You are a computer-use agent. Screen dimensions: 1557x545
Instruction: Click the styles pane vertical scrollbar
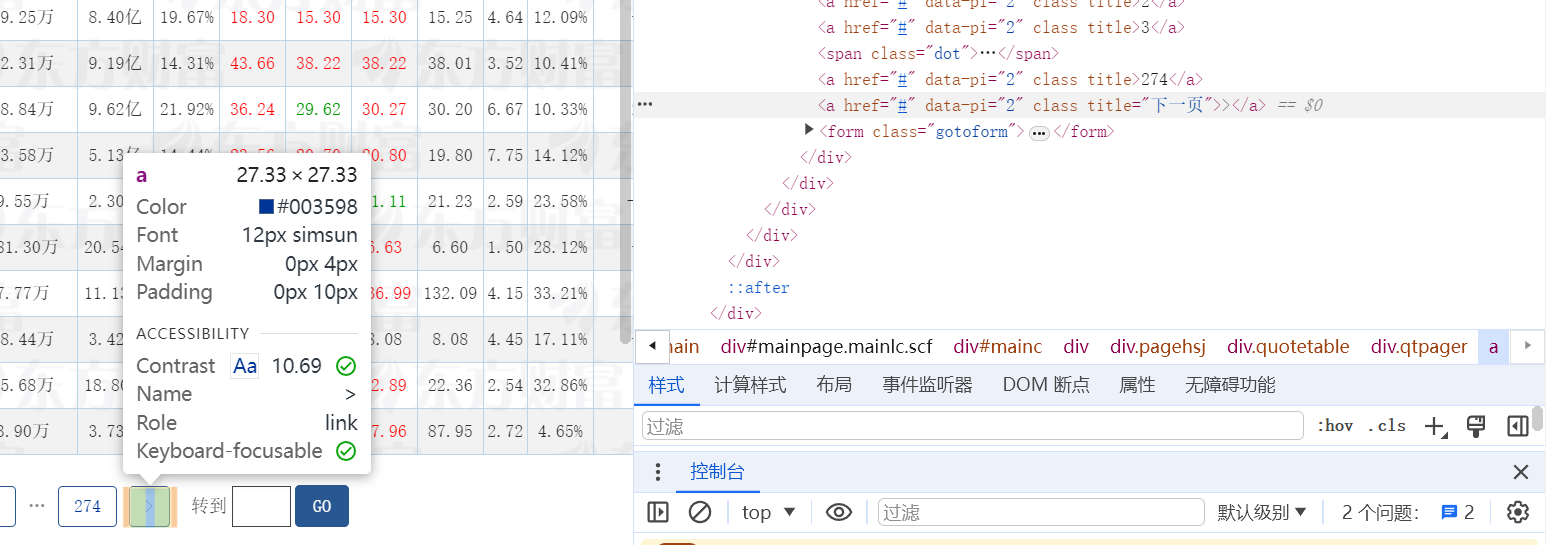tap(1538, 418)
